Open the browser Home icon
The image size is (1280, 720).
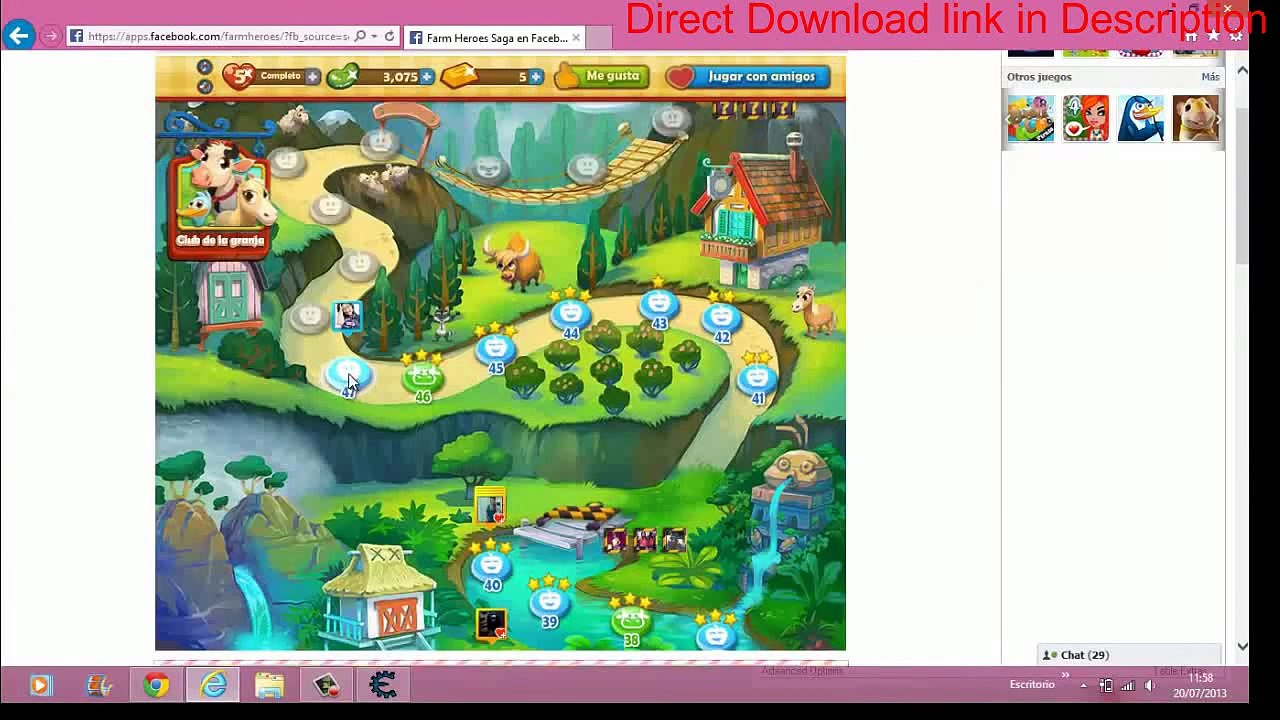click(1191, 37)
